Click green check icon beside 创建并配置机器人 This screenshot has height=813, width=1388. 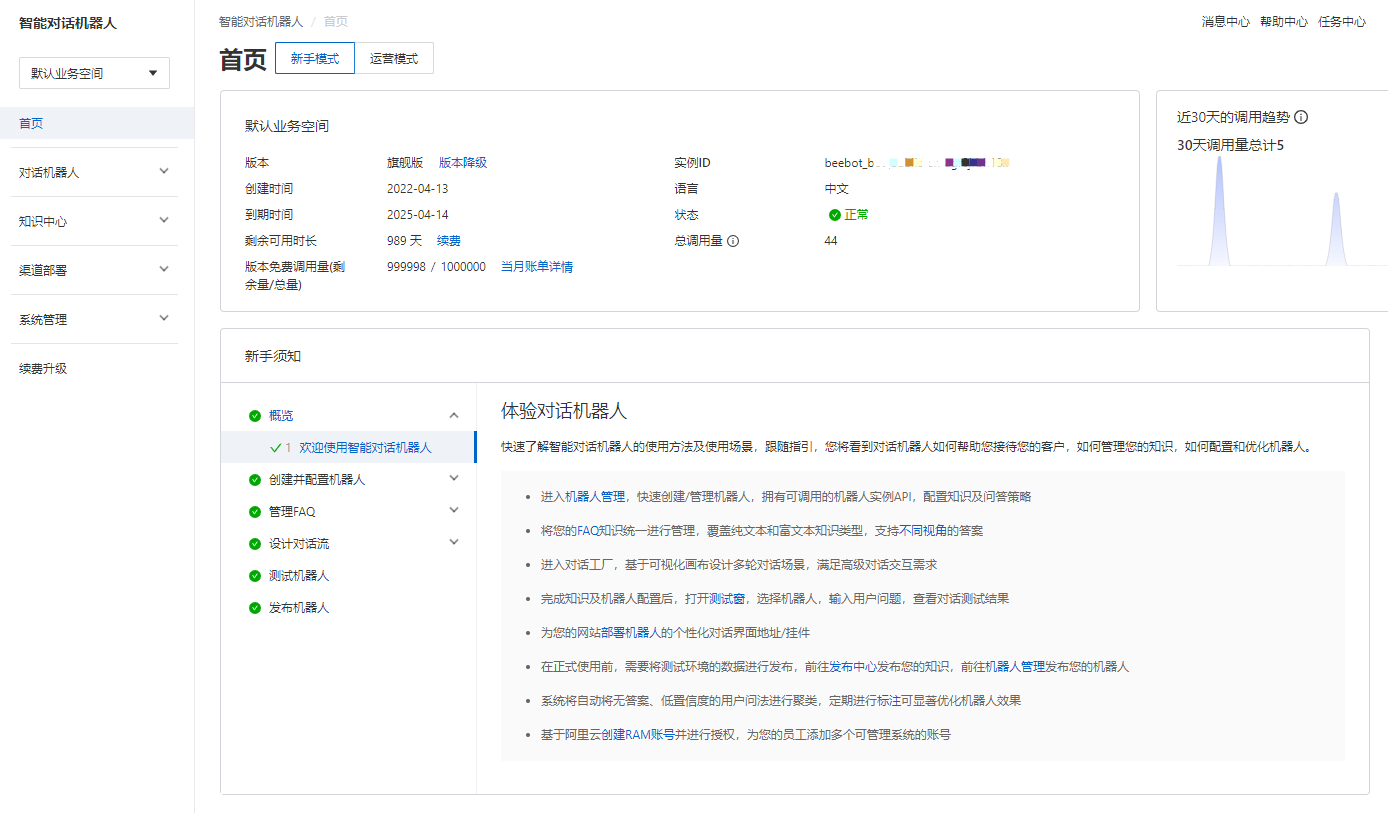coord(255,480)
